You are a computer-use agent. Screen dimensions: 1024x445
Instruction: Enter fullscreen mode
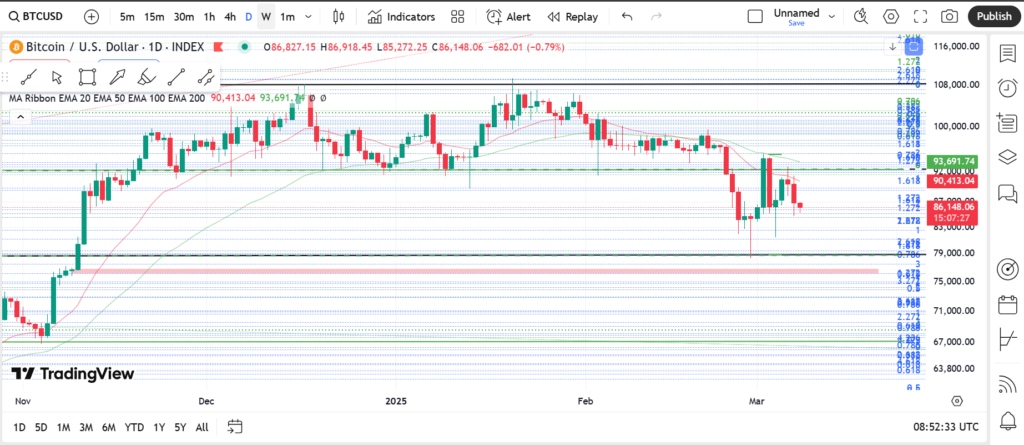pyautogui.click(x=921, y=16)
